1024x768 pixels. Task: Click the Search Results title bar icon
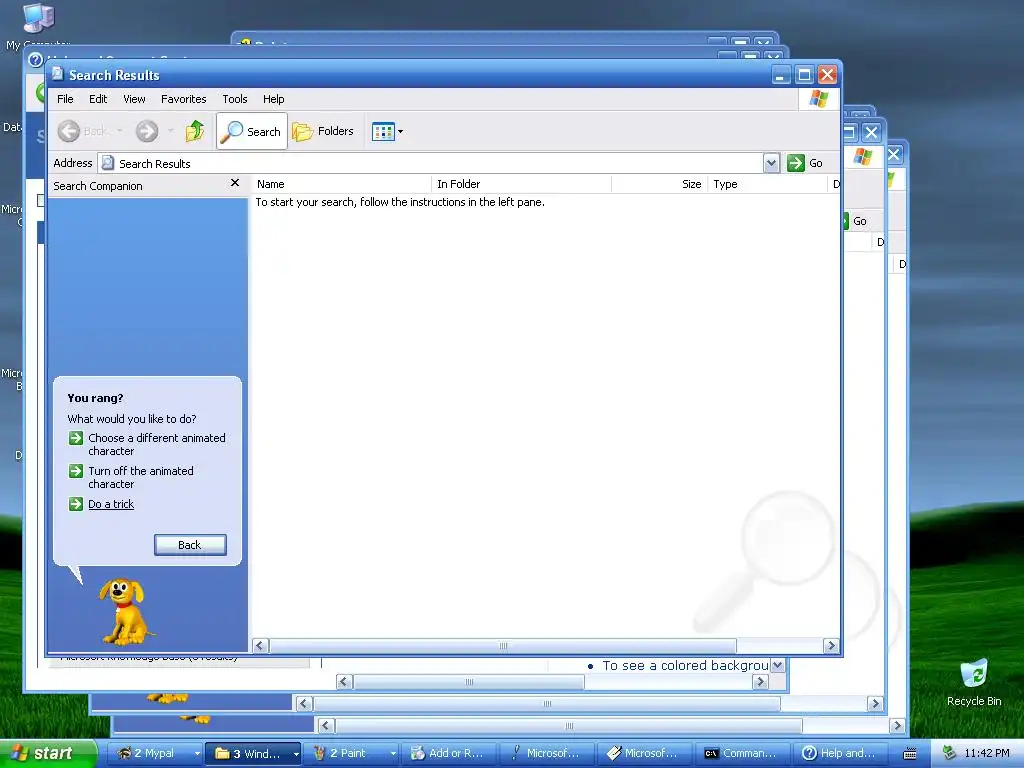[x=57, y=74]
